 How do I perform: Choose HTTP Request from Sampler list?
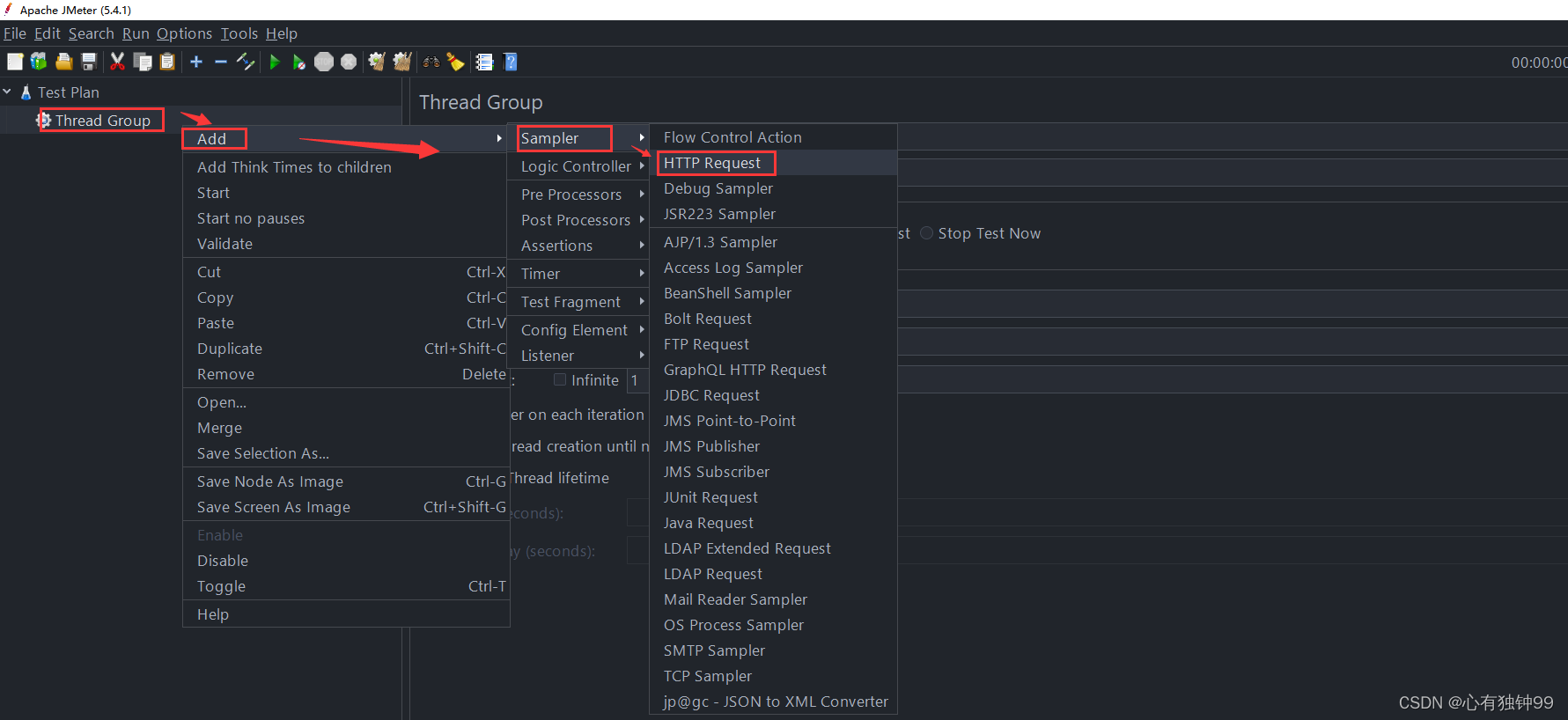click(773, 163)
